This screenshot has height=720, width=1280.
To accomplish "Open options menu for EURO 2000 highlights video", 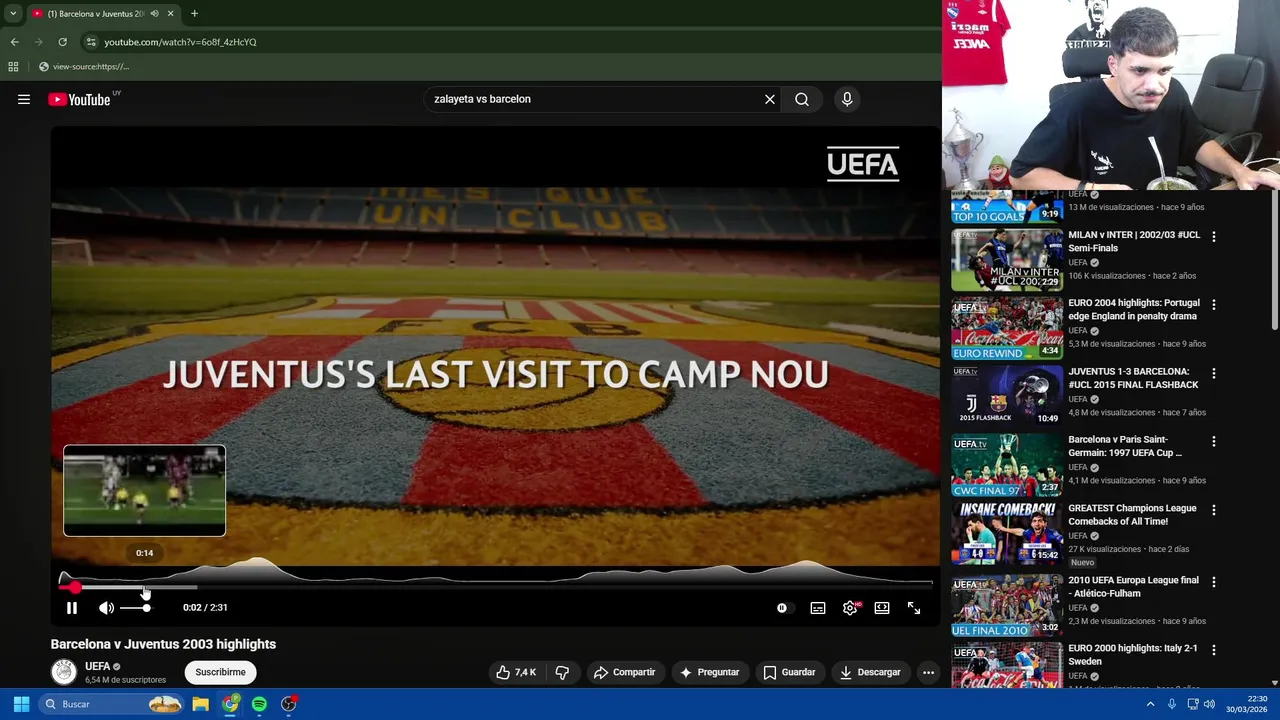I will (x=1214, y=650).
